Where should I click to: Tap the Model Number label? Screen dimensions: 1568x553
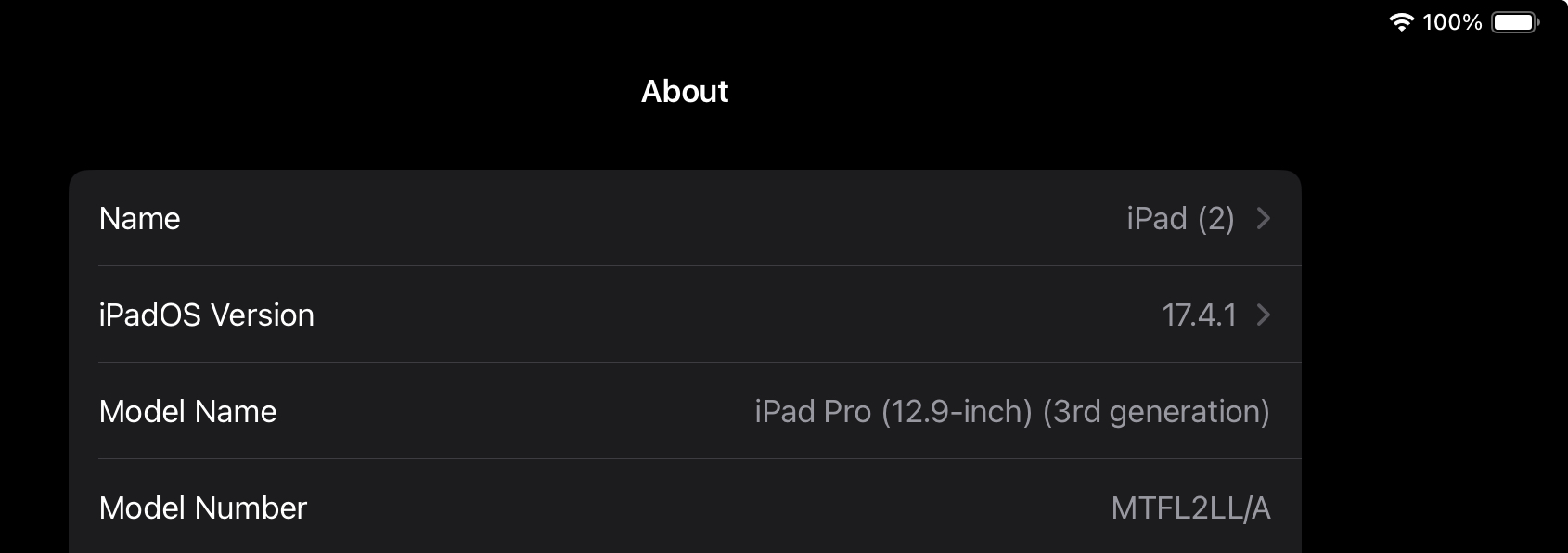tap(202, 508)
